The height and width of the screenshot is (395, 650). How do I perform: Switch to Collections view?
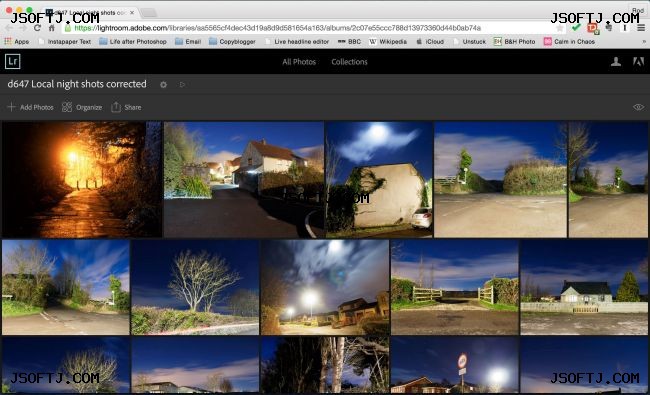(349, 62)
